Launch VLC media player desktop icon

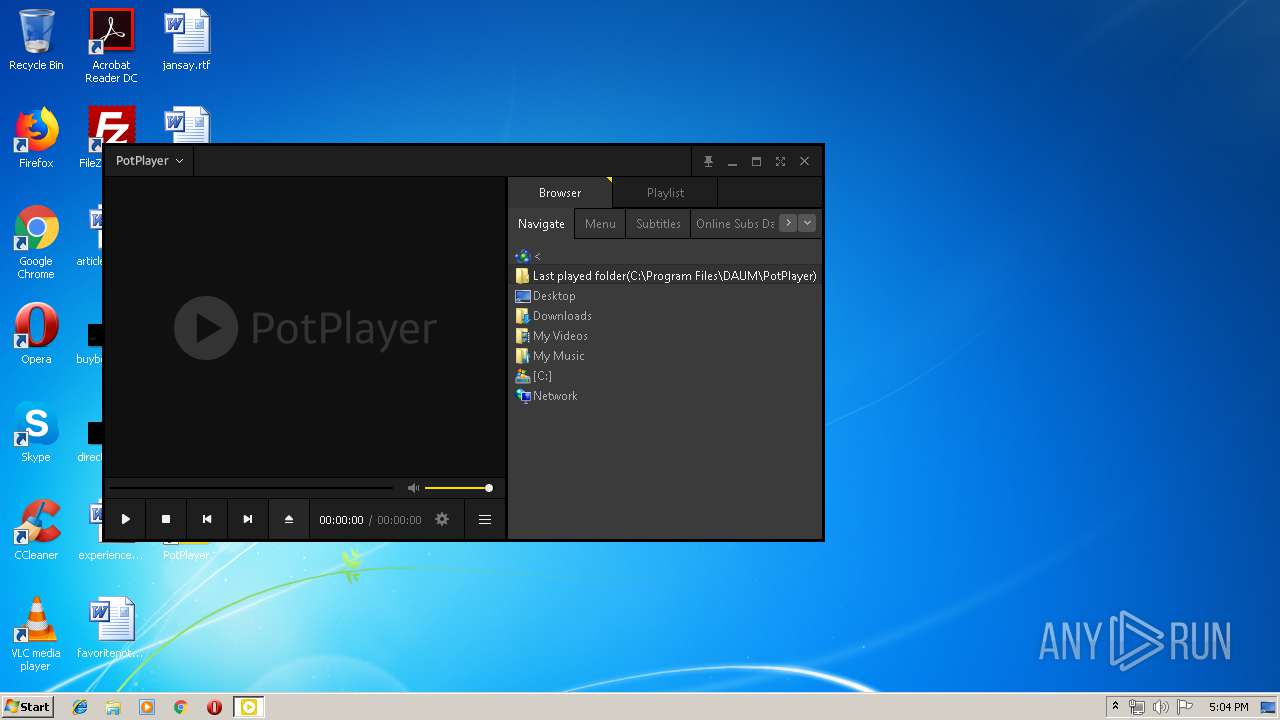[x=36, y=634]
